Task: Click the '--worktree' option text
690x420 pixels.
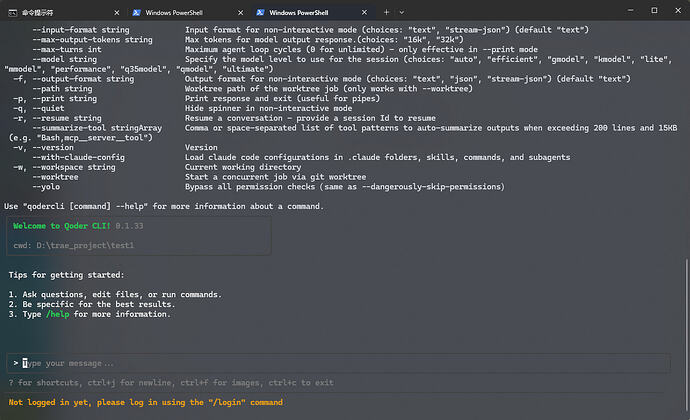Action: click(x=55, y=177)
